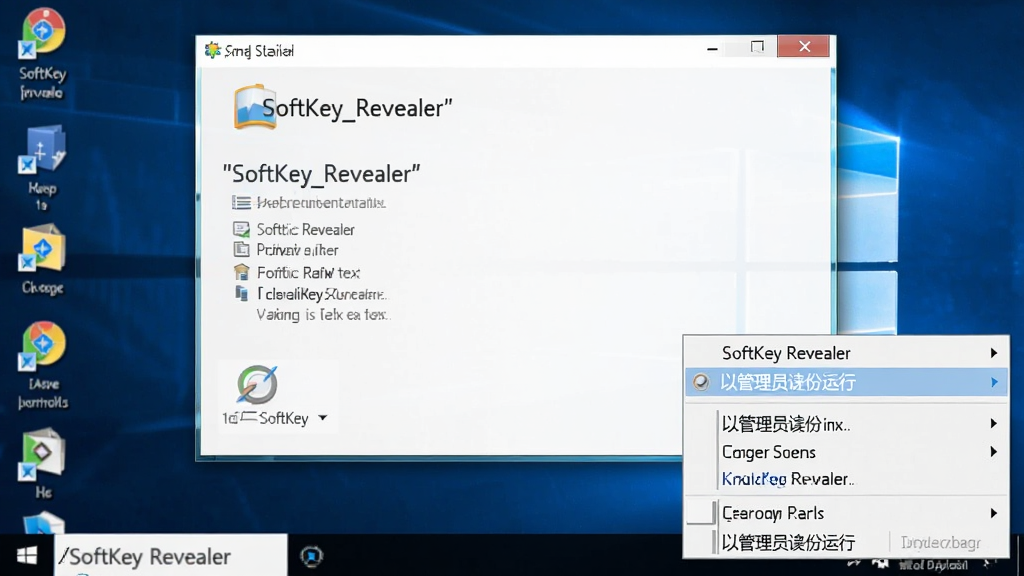The image size is (1024, 576).
Task: Expand the 'Coger Soens' submenu arrow
Action: click(x=993, y=452)
